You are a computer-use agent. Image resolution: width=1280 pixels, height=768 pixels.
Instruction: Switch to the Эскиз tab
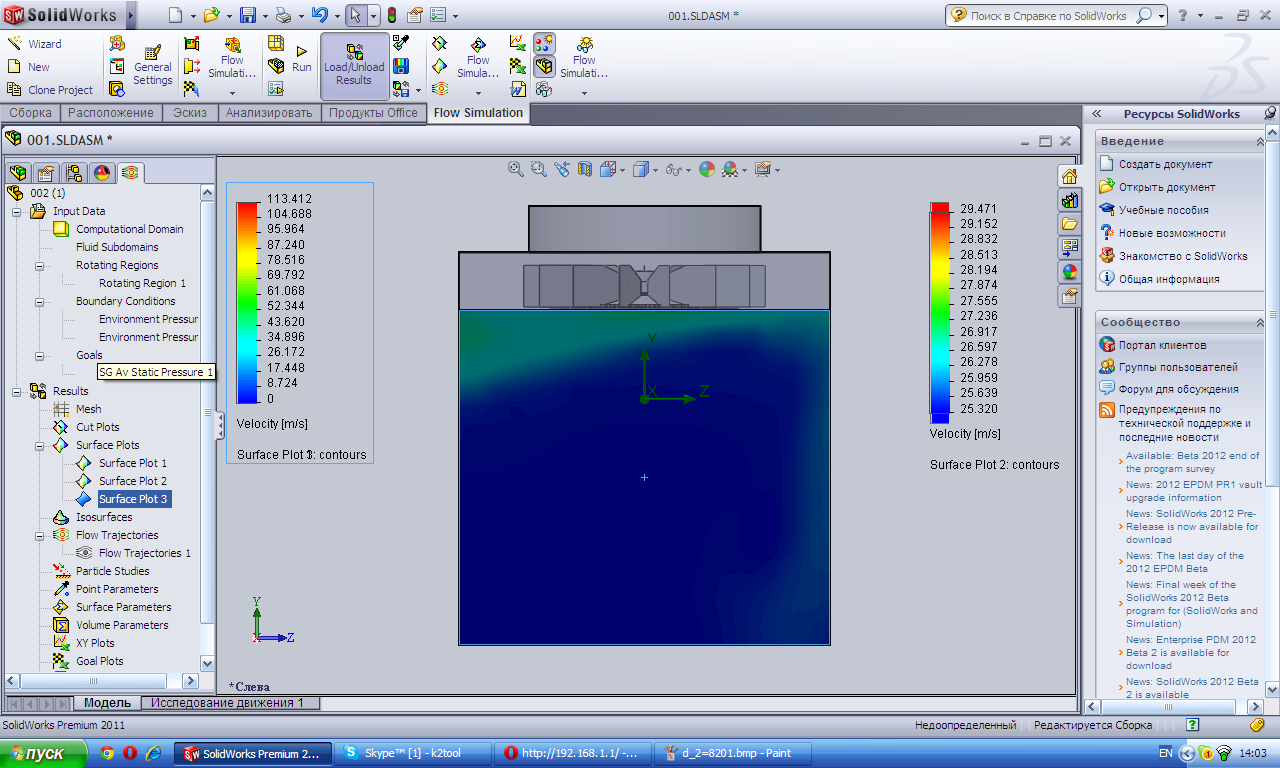189,113
